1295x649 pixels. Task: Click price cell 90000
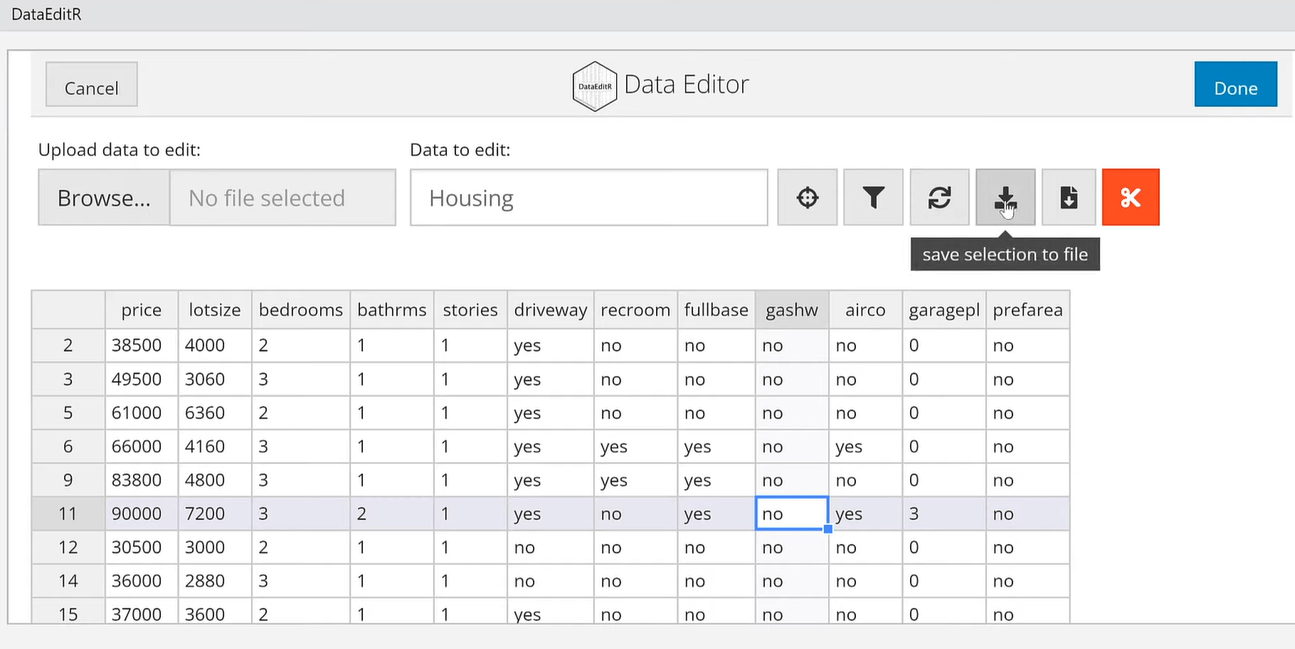click(x=142, y=513)
